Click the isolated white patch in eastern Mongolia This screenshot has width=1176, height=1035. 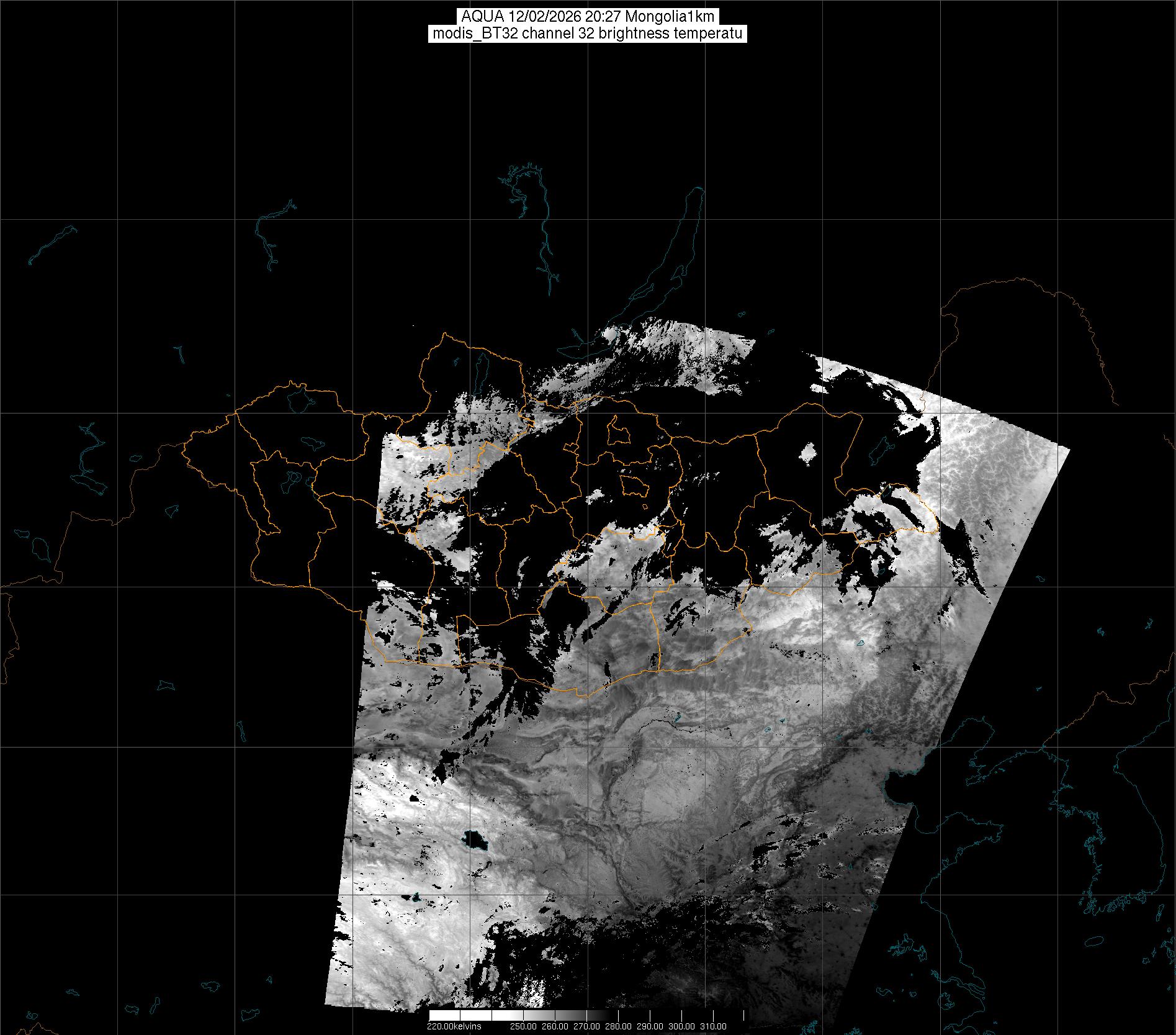(x=808, y=452)
